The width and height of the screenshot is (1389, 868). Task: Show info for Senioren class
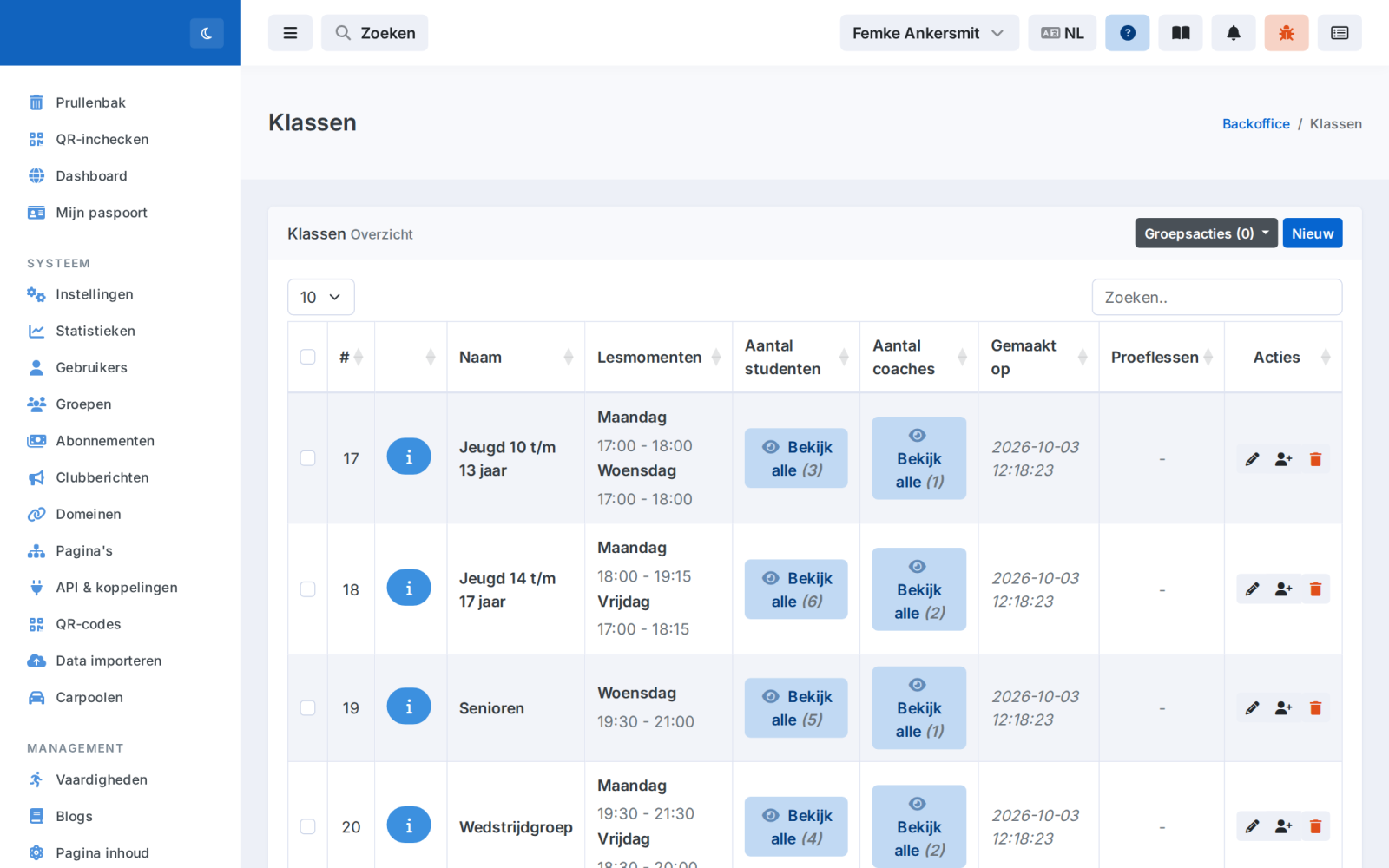409,707
